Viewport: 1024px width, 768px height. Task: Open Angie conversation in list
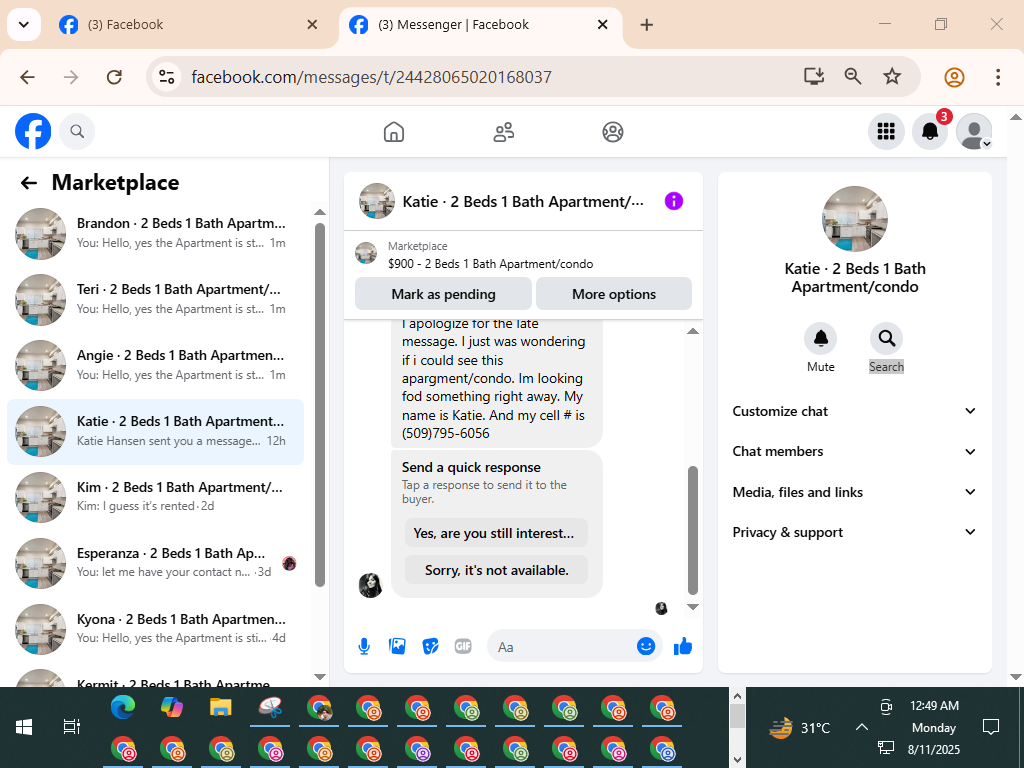pos(155,365)
